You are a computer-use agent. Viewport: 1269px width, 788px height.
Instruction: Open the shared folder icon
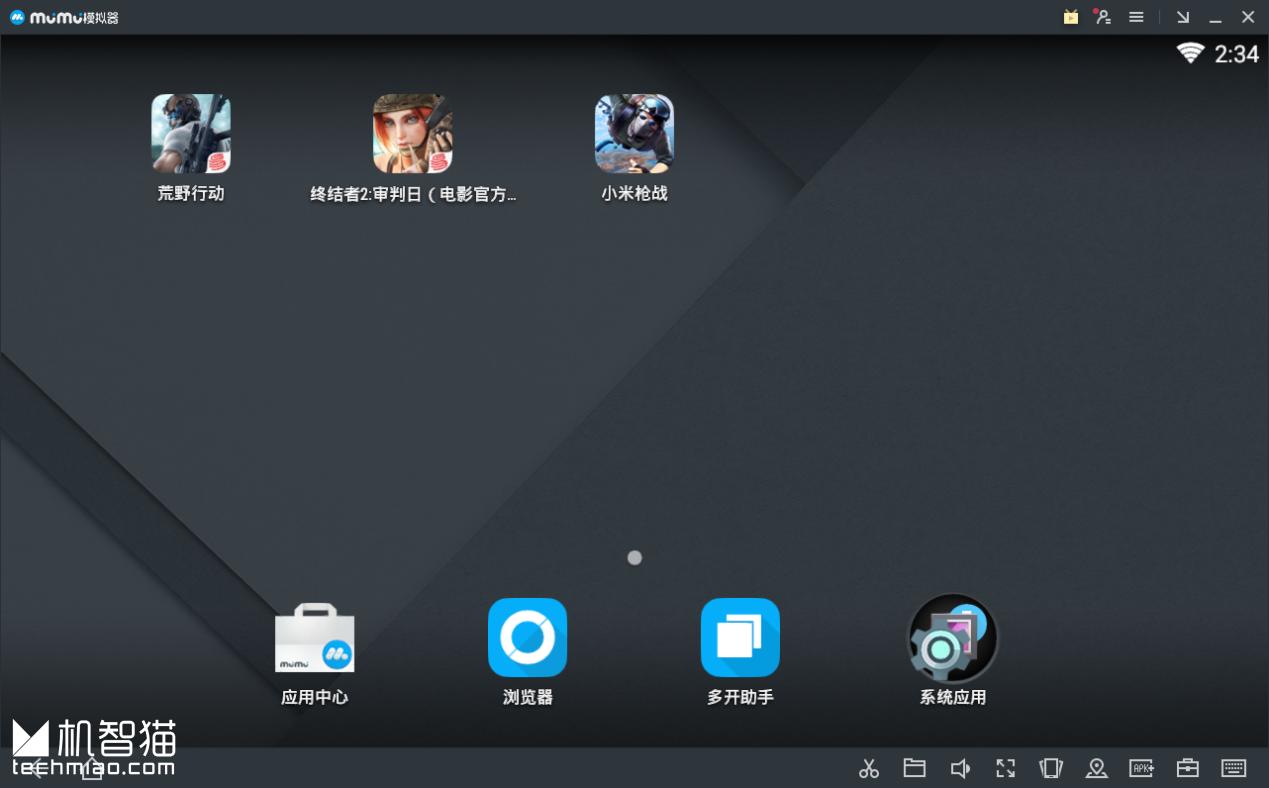pyautogui.click(x=914, y=768)
